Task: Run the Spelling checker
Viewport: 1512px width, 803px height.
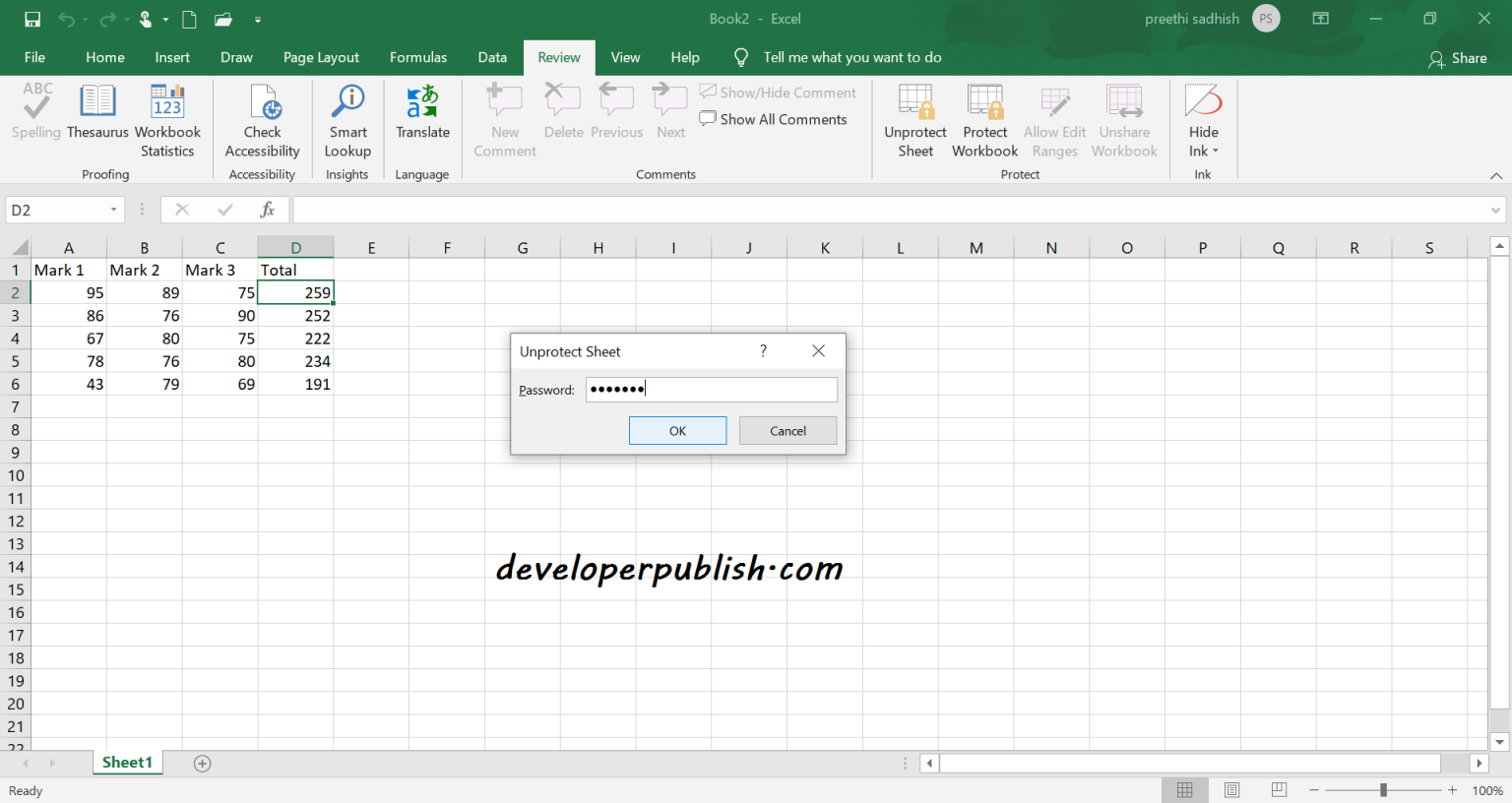Action: (x=35, y=116)
